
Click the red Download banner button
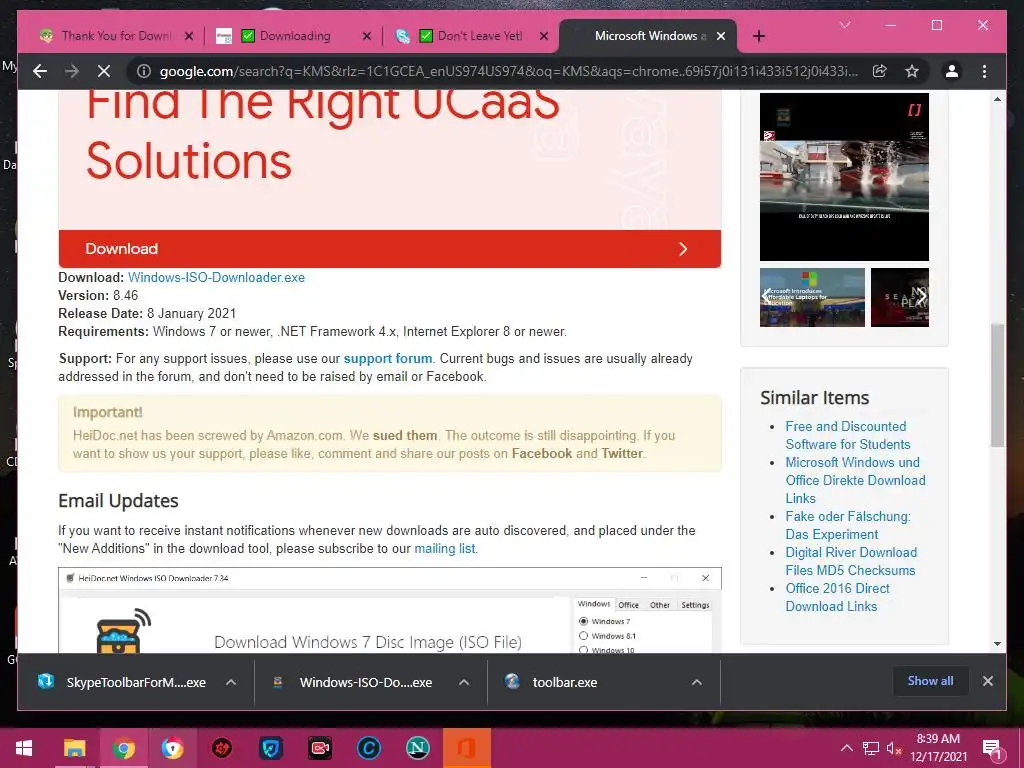tap(390, 249)
